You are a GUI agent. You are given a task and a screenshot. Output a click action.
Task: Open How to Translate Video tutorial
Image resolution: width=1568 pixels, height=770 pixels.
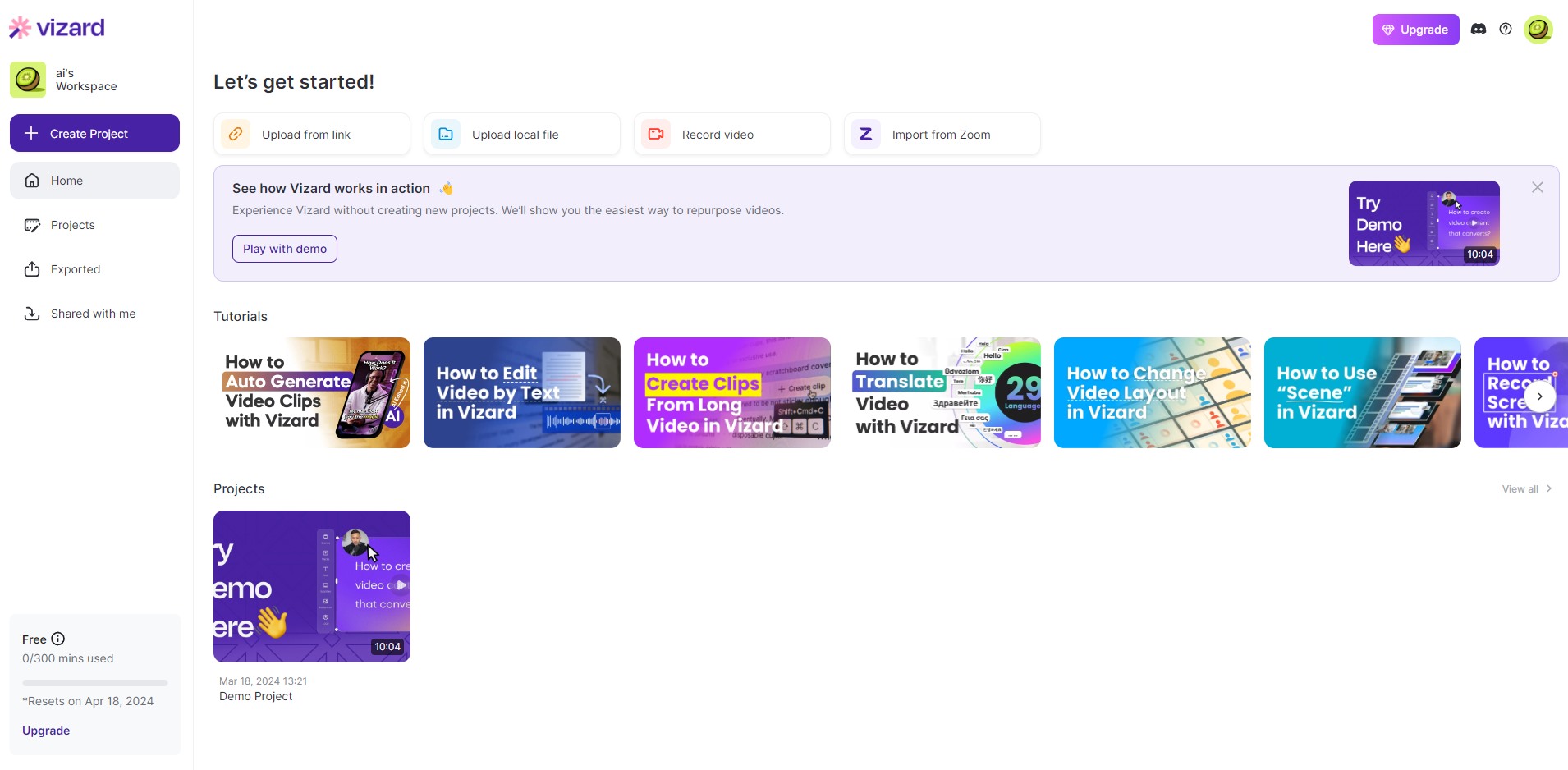[942, 392]
